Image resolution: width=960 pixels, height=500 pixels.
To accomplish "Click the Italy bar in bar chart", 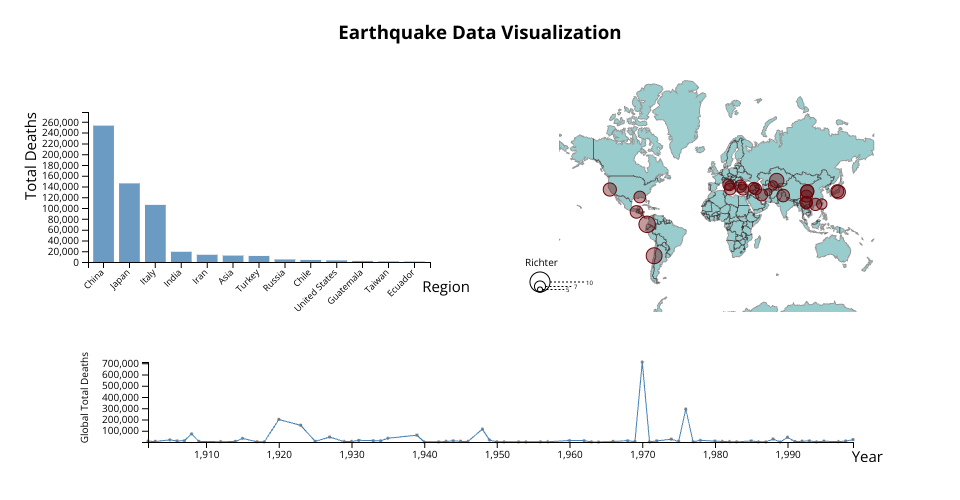I will 155,234.
